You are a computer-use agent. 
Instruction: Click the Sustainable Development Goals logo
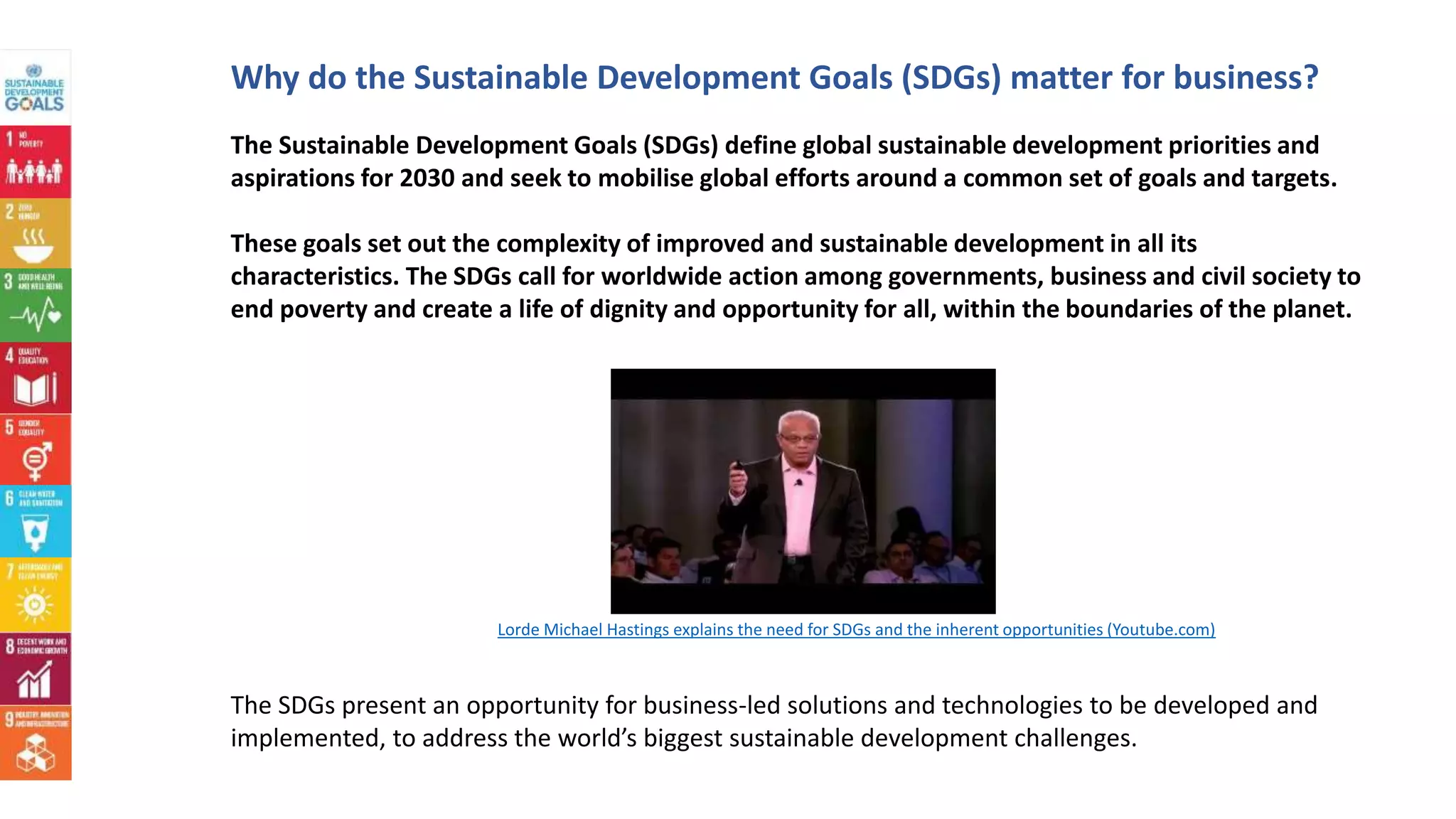pos(35,88)
